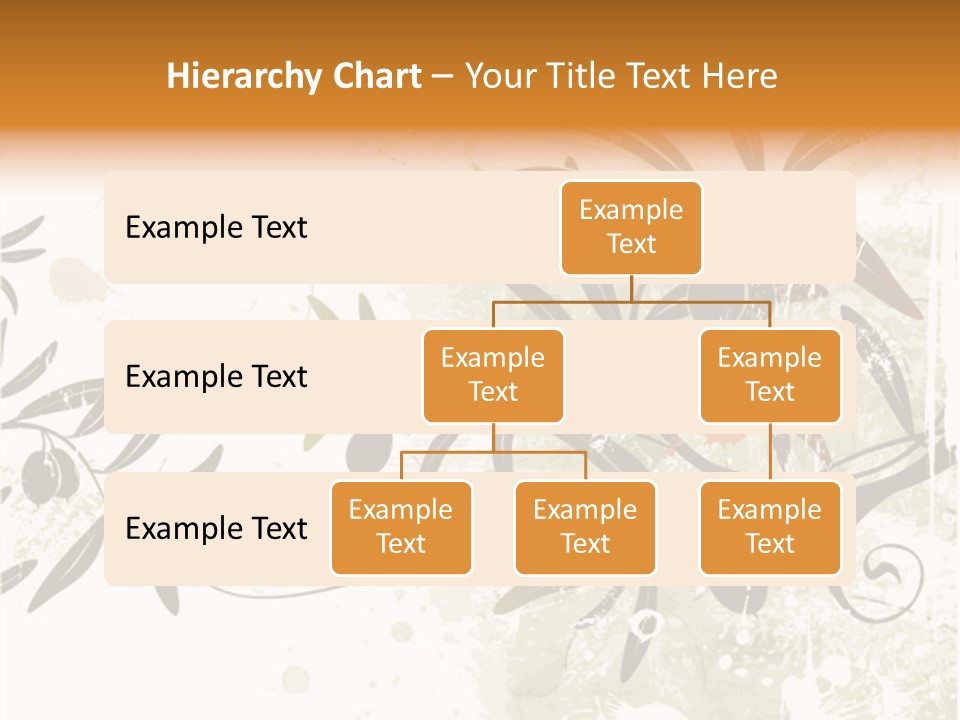Click the branching connector under the left second-level node
The image size is (960, 720).
(493, 455)
